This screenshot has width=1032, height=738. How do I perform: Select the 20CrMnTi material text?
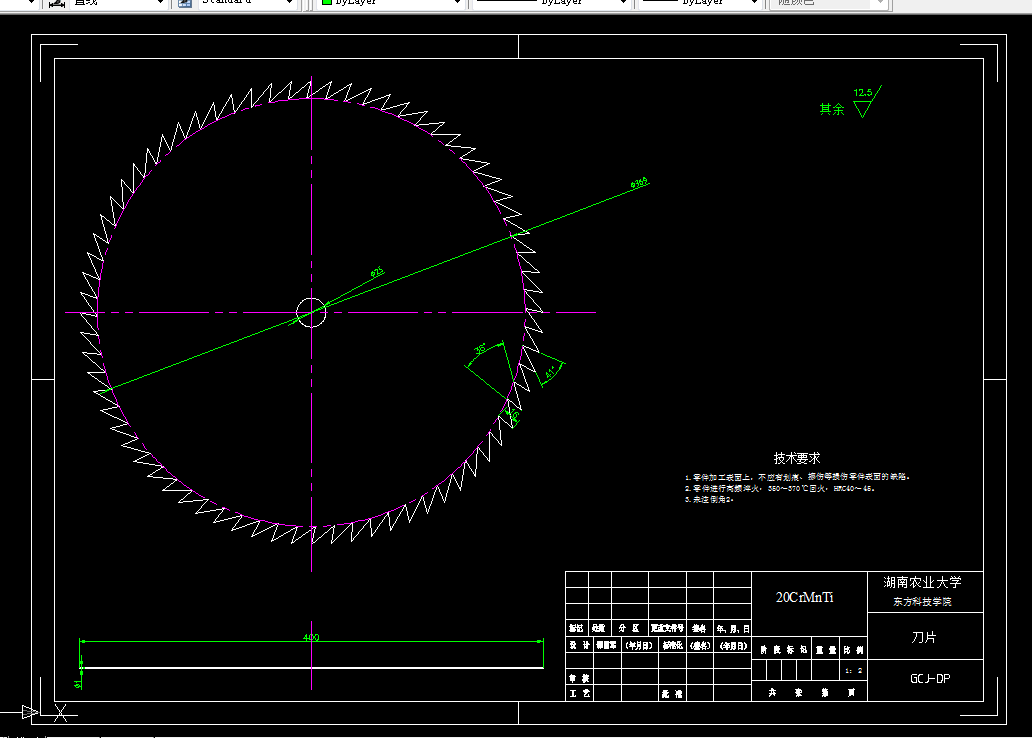point(804,597)
